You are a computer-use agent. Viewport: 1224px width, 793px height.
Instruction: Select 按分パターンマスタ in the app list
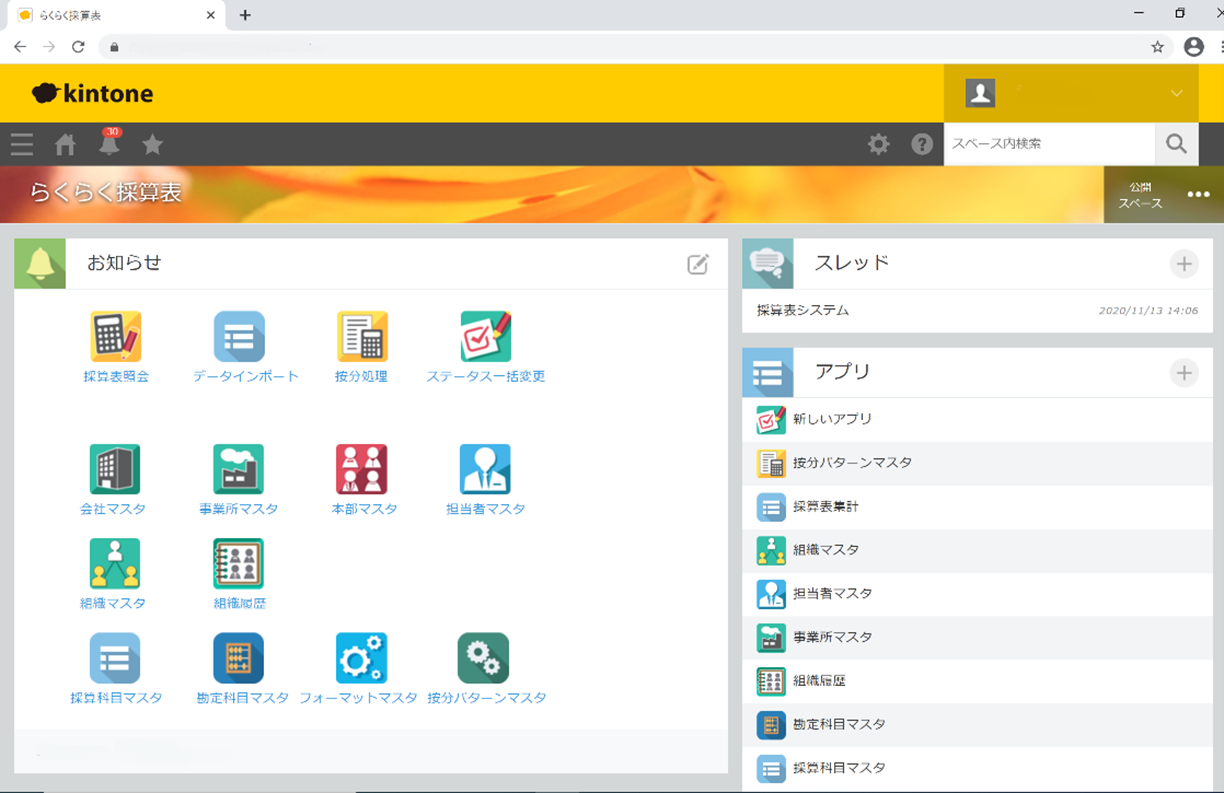[852, 463]
